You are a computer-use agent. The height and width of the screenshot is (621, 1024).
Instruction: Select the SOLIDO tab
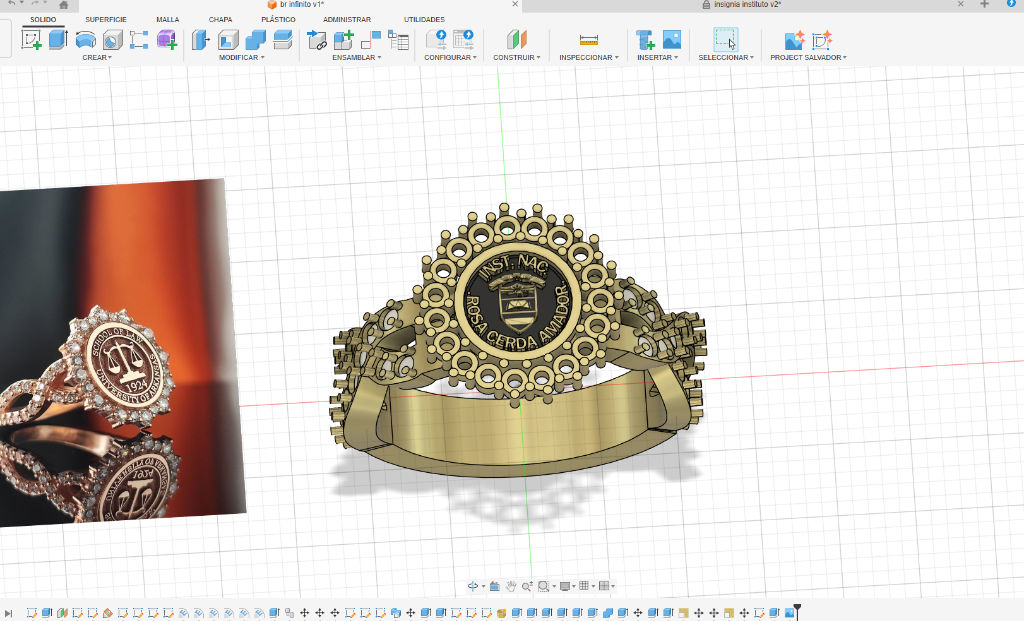[43, 20]
